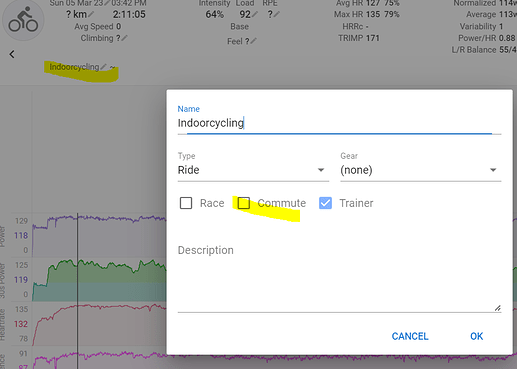517x369 pixels.
Task: Click the CANCEL button
Action: coord(410,336)
